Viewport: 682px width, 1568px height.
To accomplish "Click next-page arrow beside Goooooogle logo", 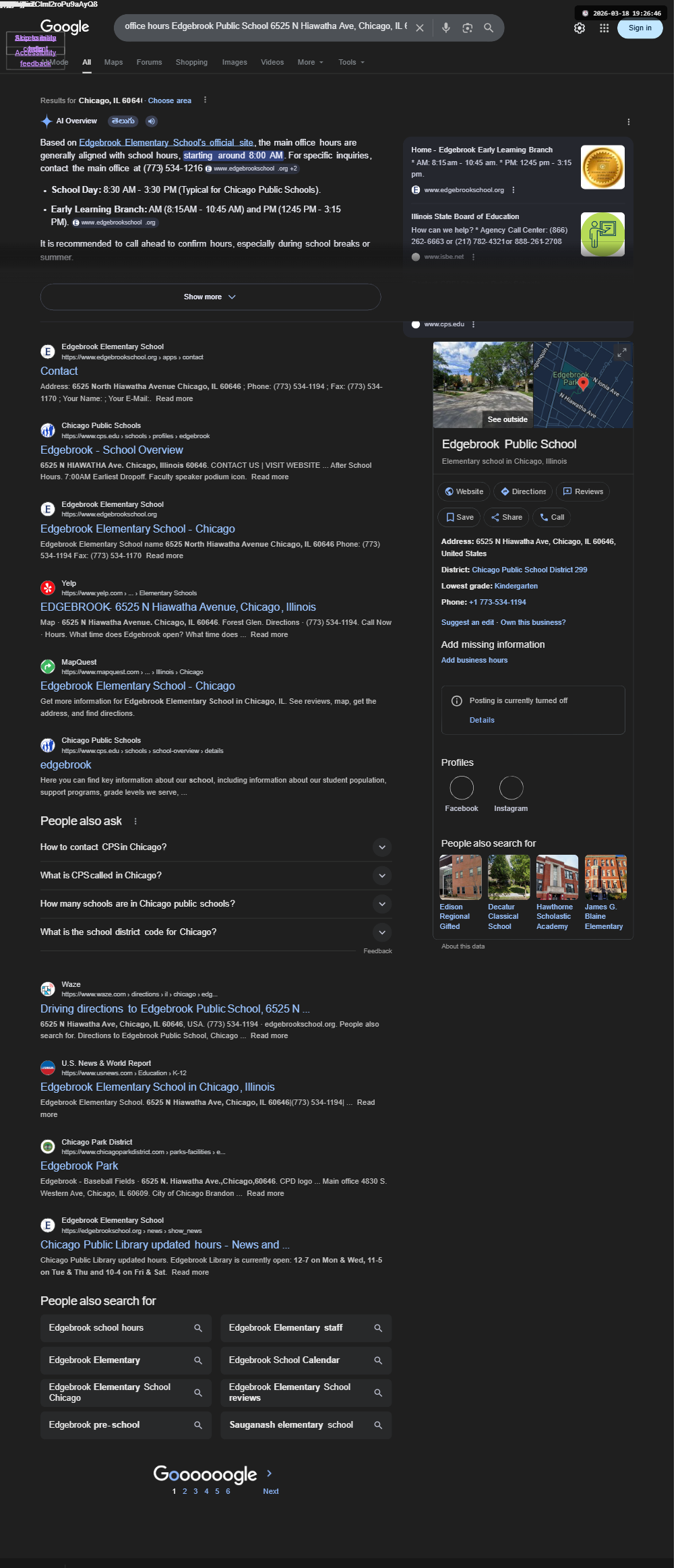I will pos(270,1473).
